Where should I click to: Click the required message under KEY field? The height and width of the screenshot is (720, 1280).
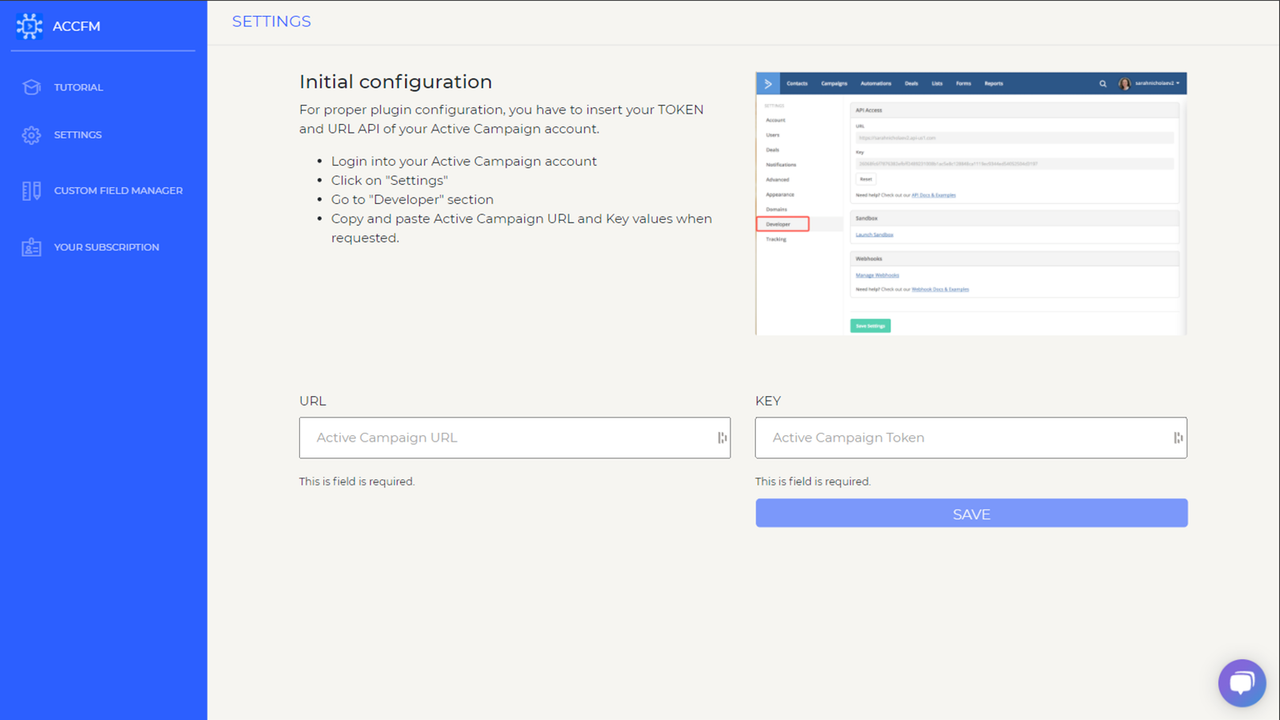813,481
